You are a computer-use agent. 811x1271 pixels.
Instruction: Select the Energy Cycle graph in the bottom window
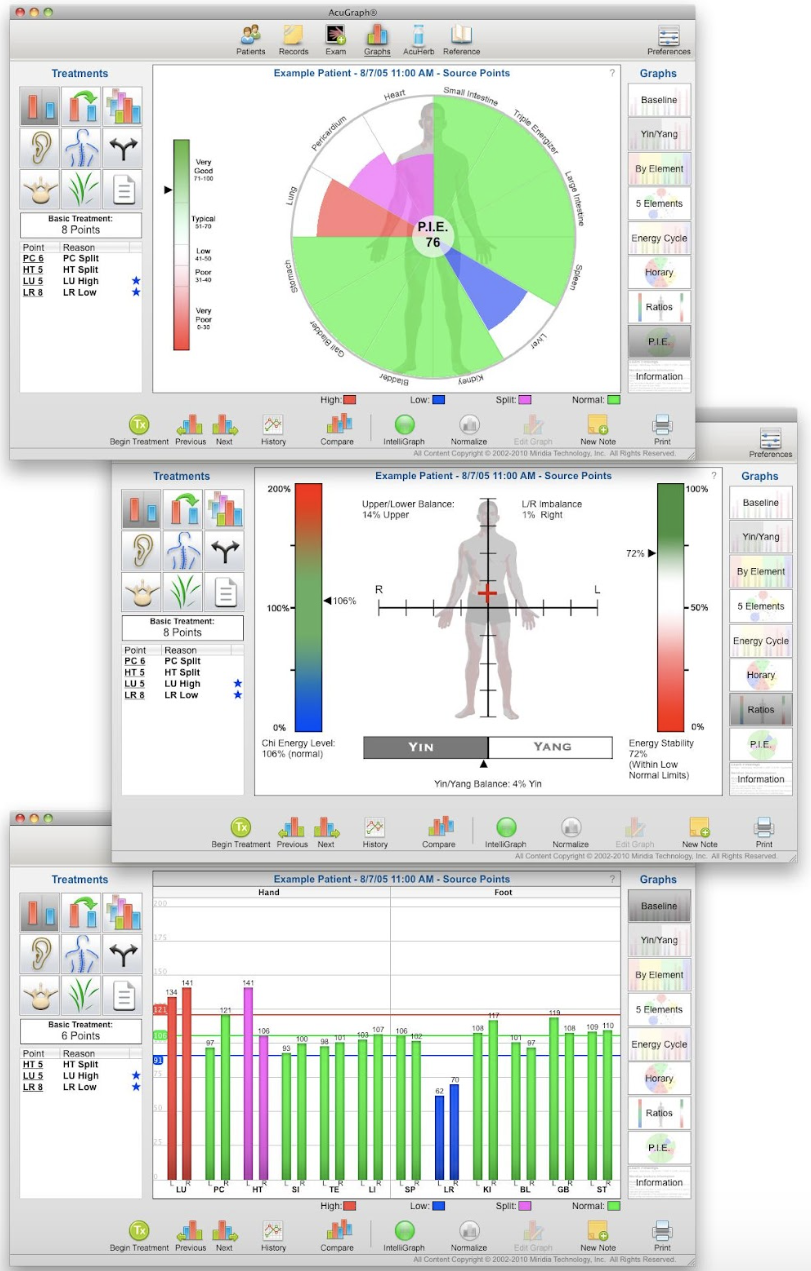659,1044
